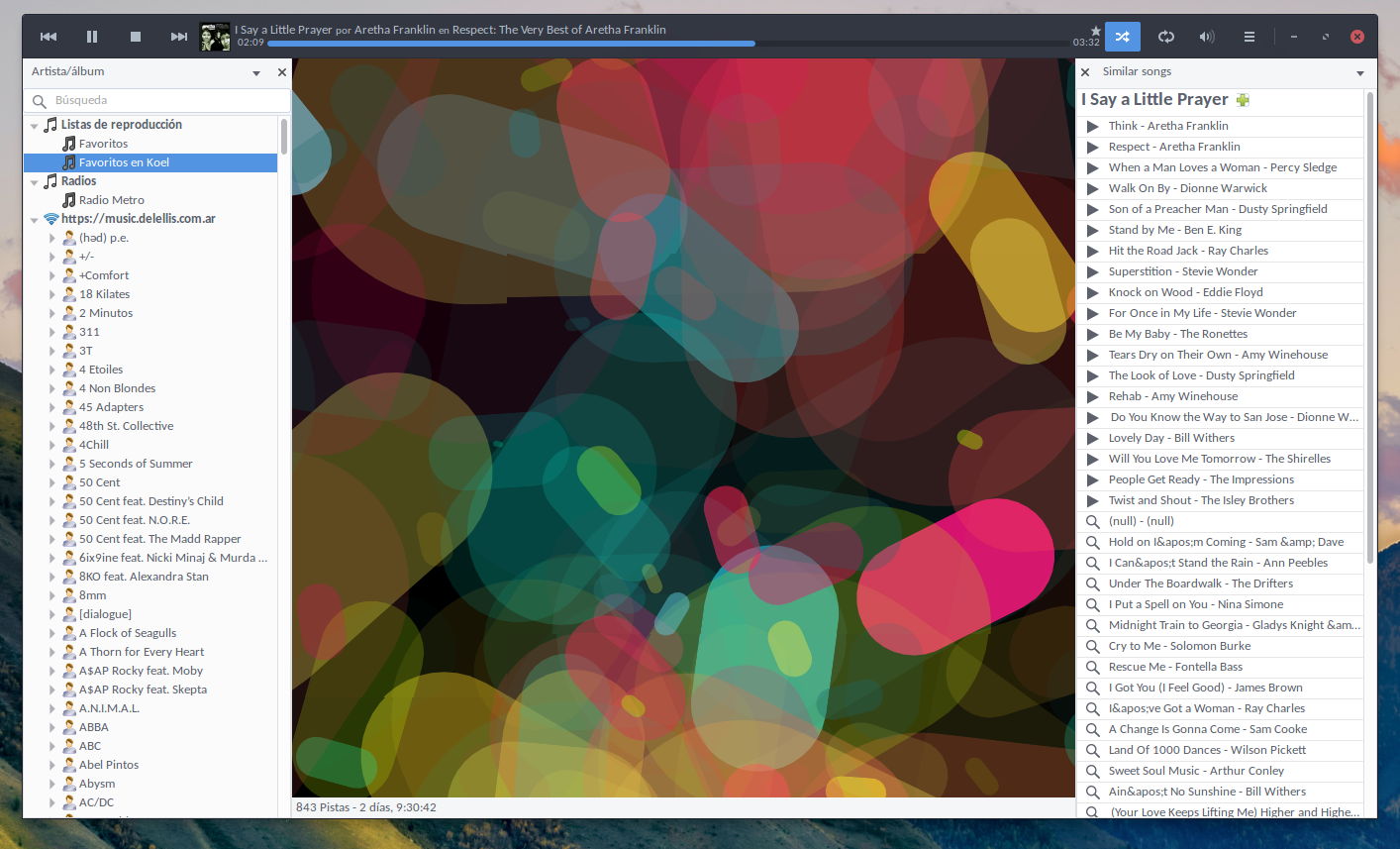Click the I Say a Little Prayer heading
The image size is (1400, 849).
(x=1154, y=99)
